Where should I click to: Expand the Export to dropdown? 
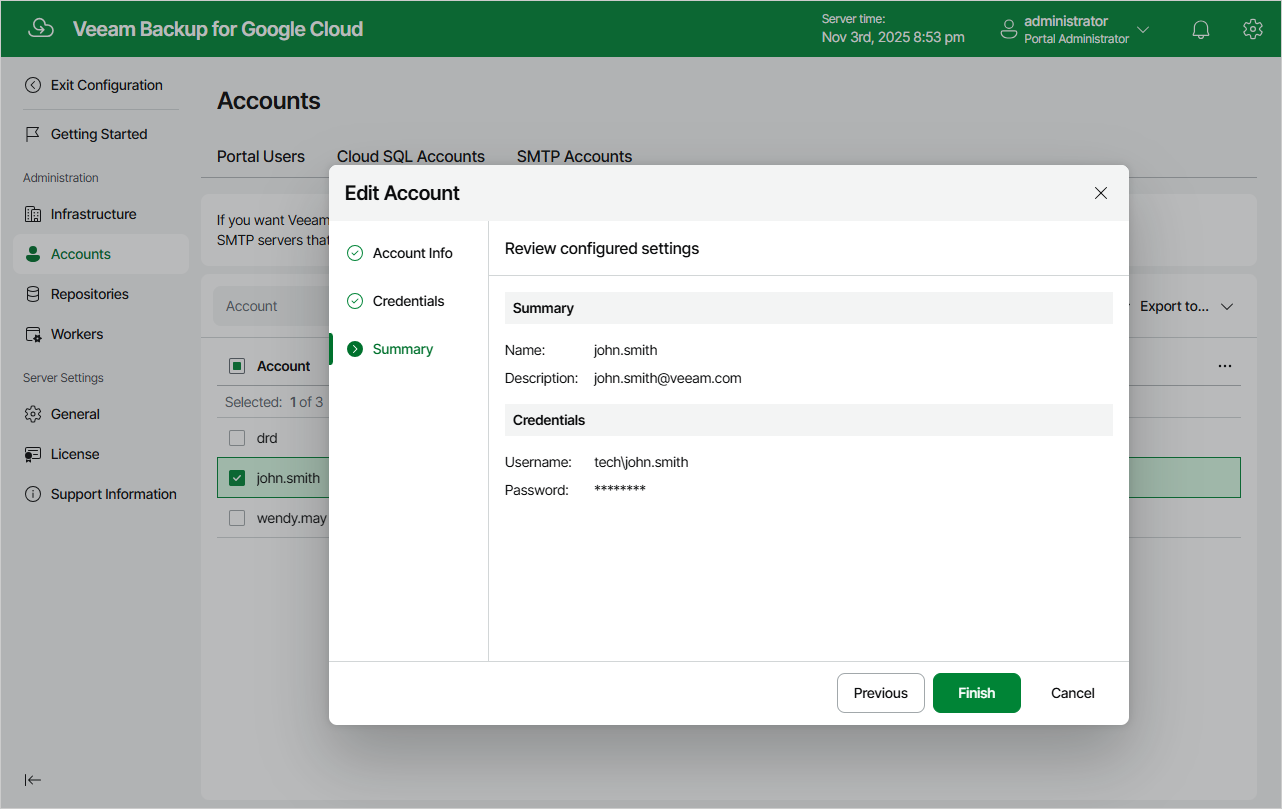tap(1186, 306)
